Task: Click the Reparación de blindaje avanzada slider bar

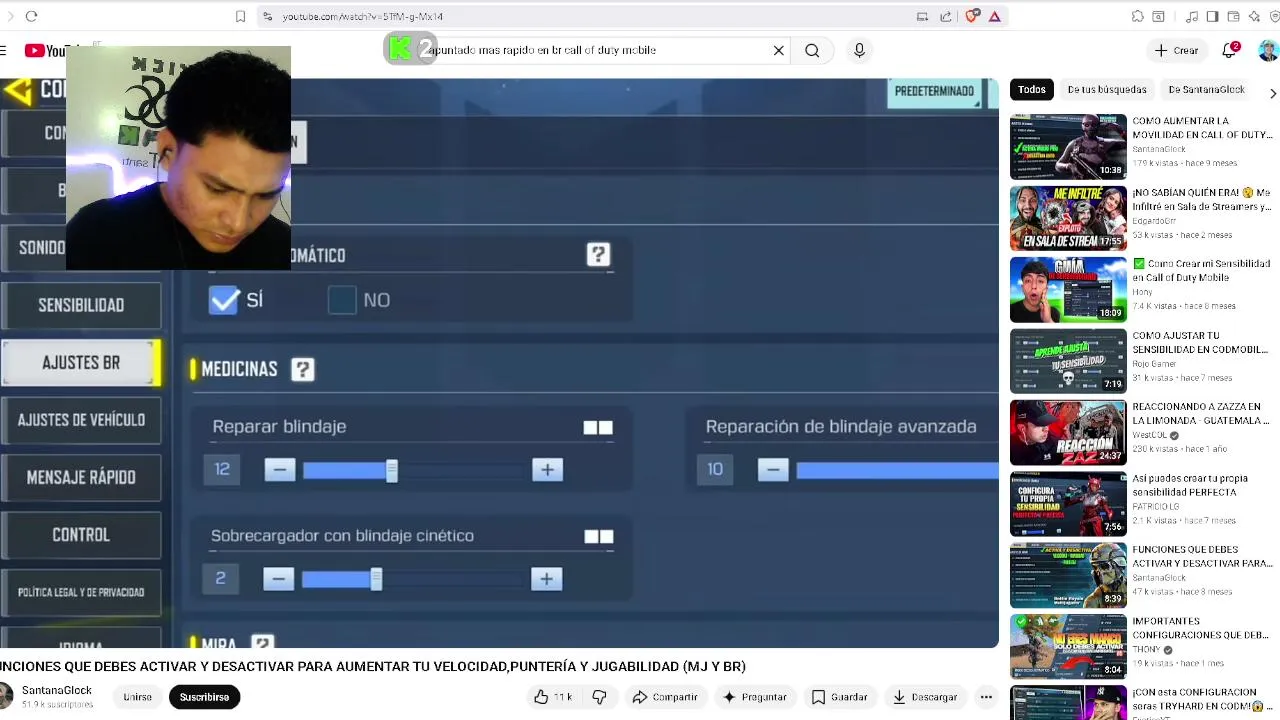Action: click(897, 470)
